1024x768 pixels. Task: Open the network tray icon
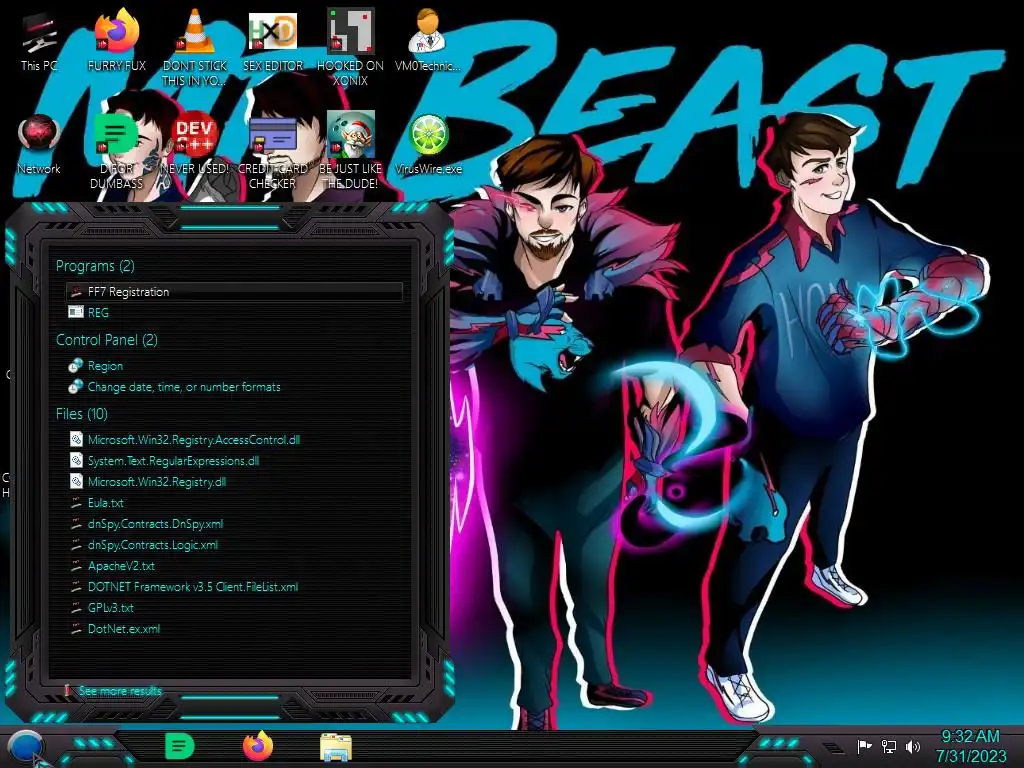point(889,746)
